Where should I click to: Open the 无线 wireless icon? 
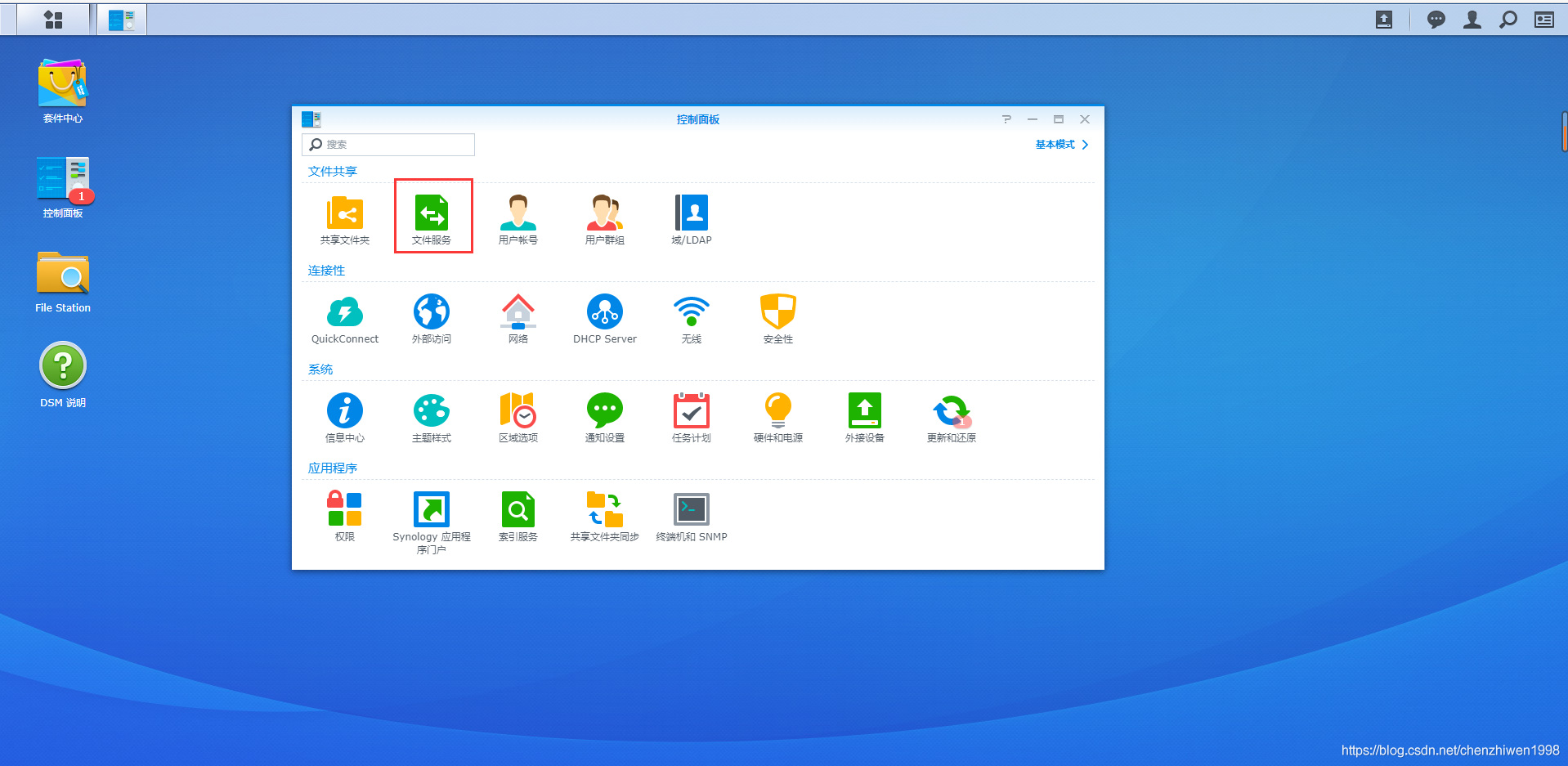click(x=692, y=312)
